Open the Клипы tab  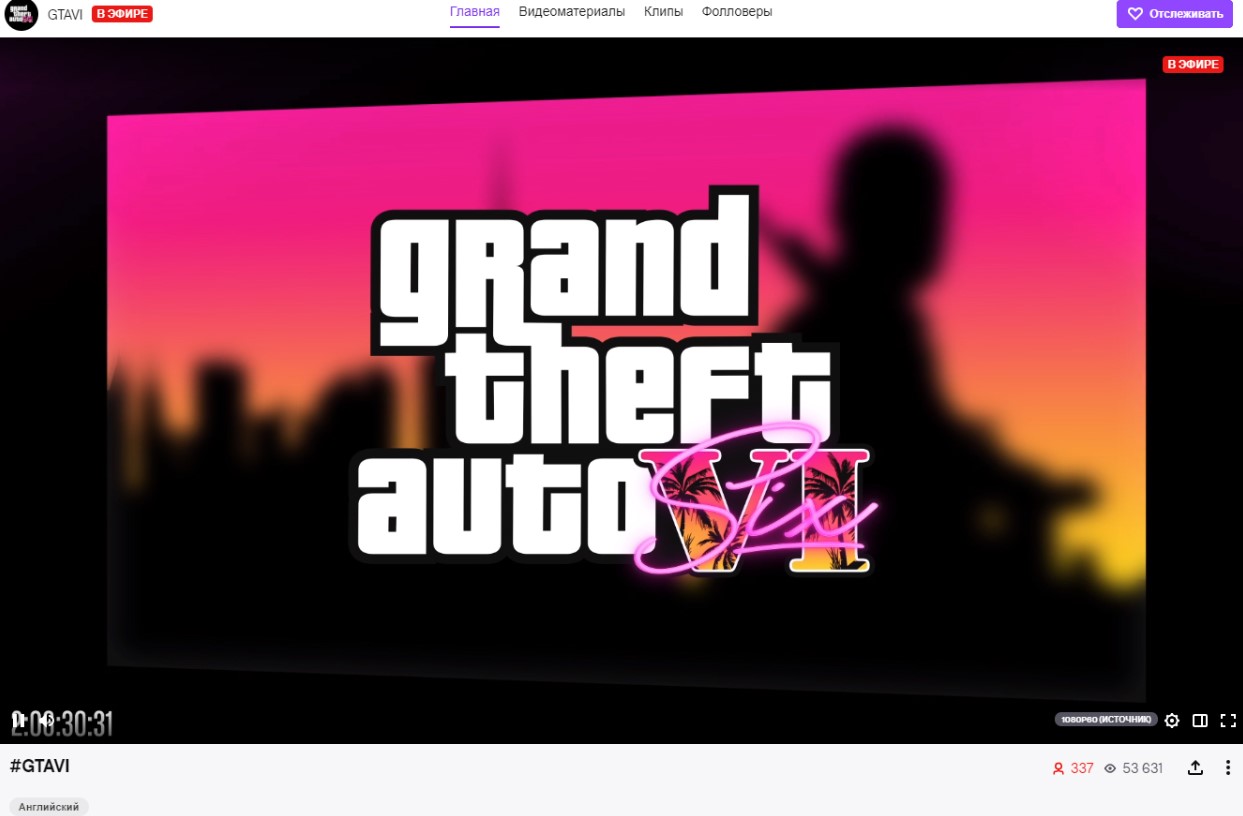coord(663,12)
